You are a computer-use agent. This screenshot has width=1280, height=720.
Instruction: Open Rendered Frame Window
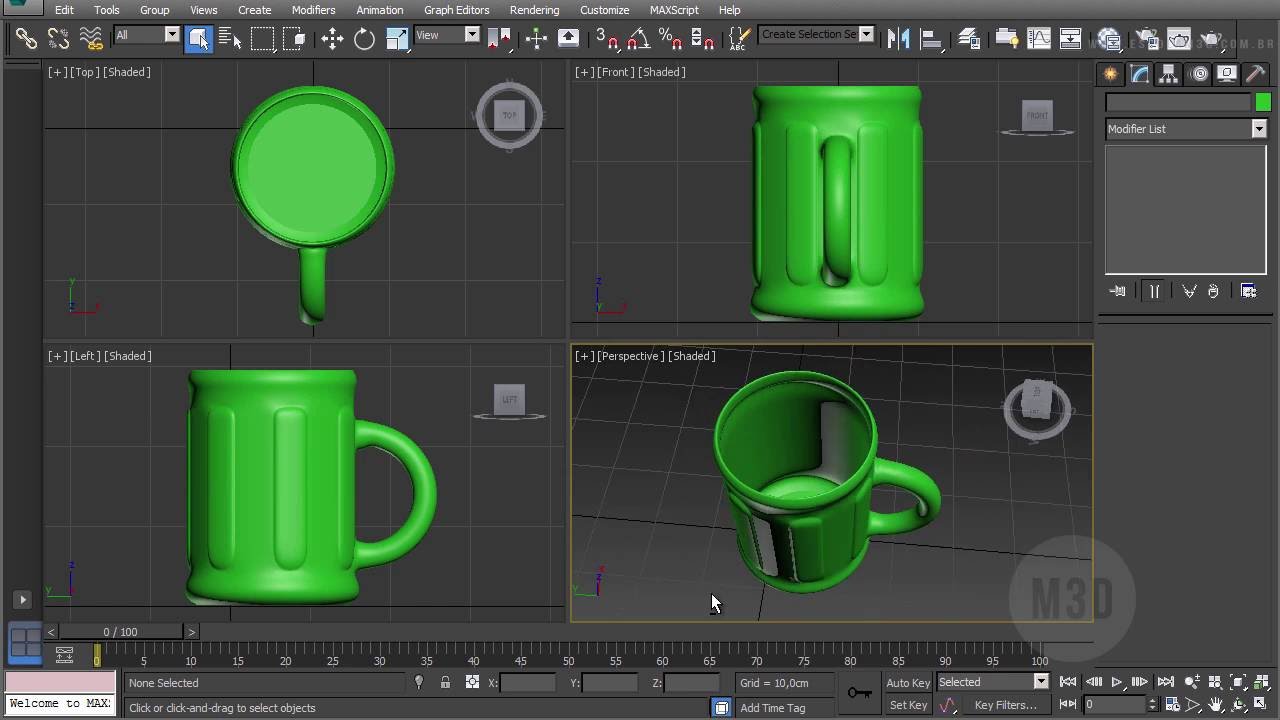tap(1180, 40)
